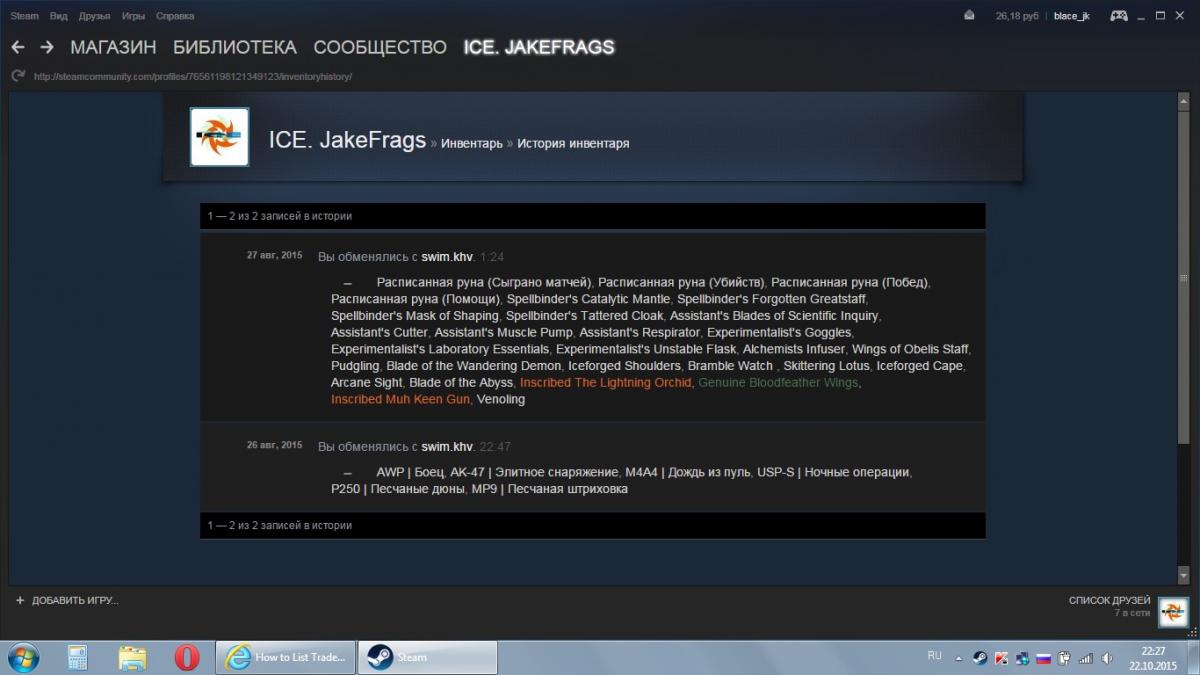Click M4A4 | Дождь из пуль item
The width and height of the screenshot is (1200, 675).
[687, 472]
